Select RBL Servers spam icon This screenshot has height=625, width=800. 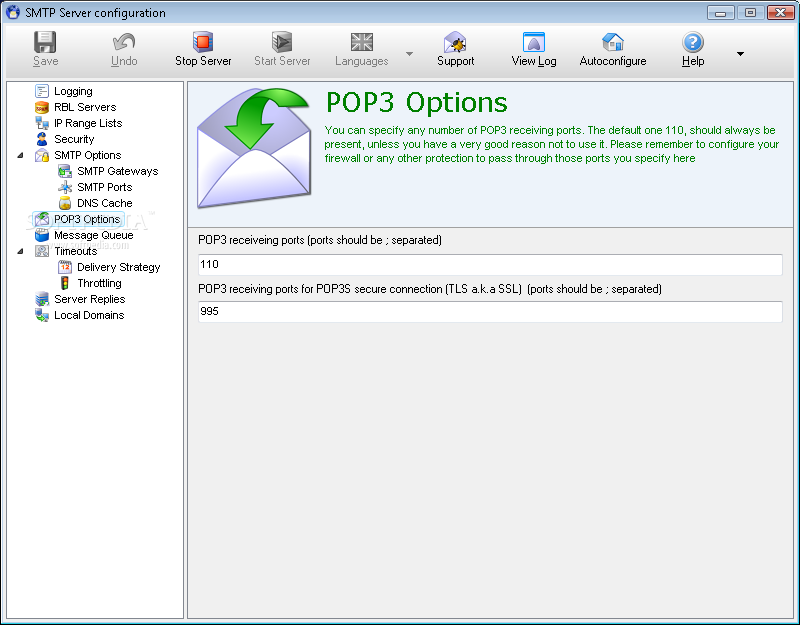pos(42,107)
